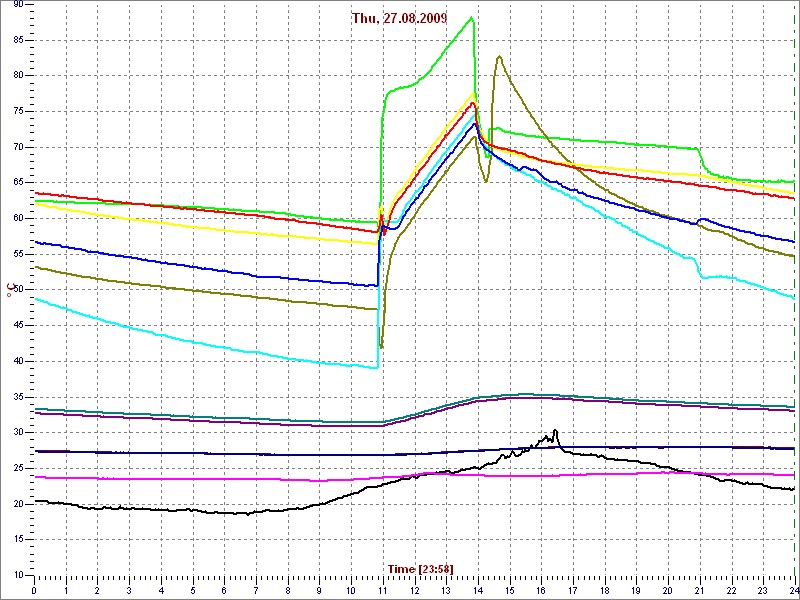The height and width of the screenshot is (600, 800).
Task: Select the 50 tick on temperature axis
Action: (18, 290)
